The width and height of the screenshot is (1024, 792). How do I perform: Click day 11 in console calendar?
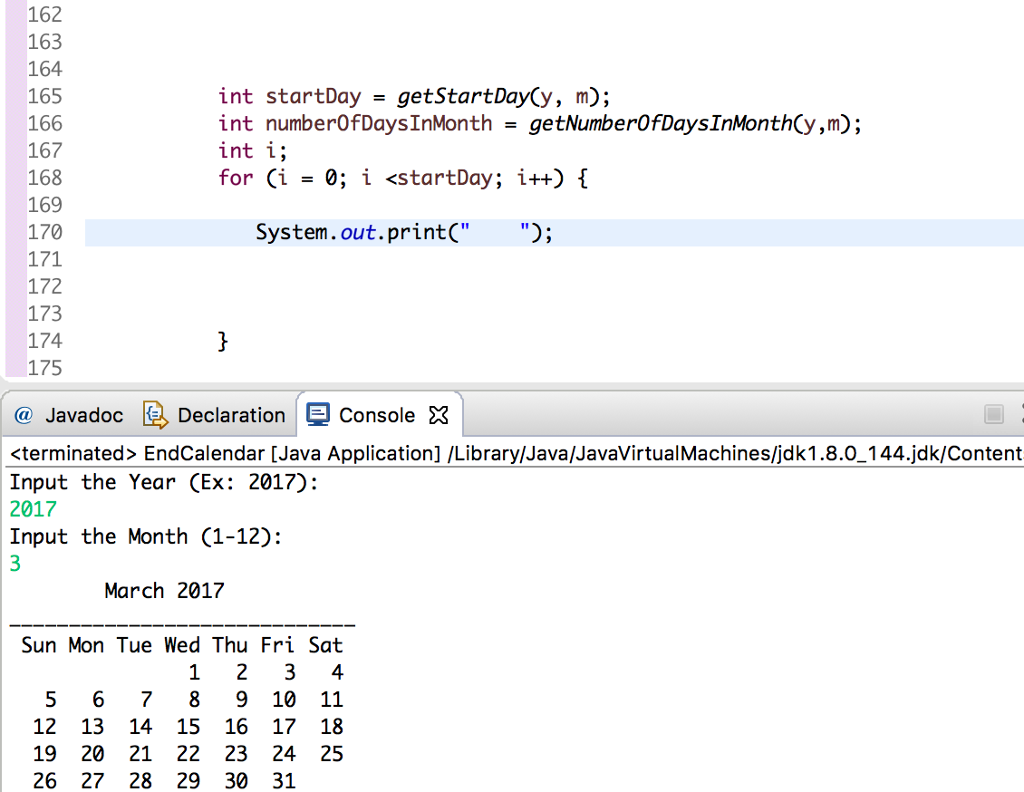pos(332,700)
